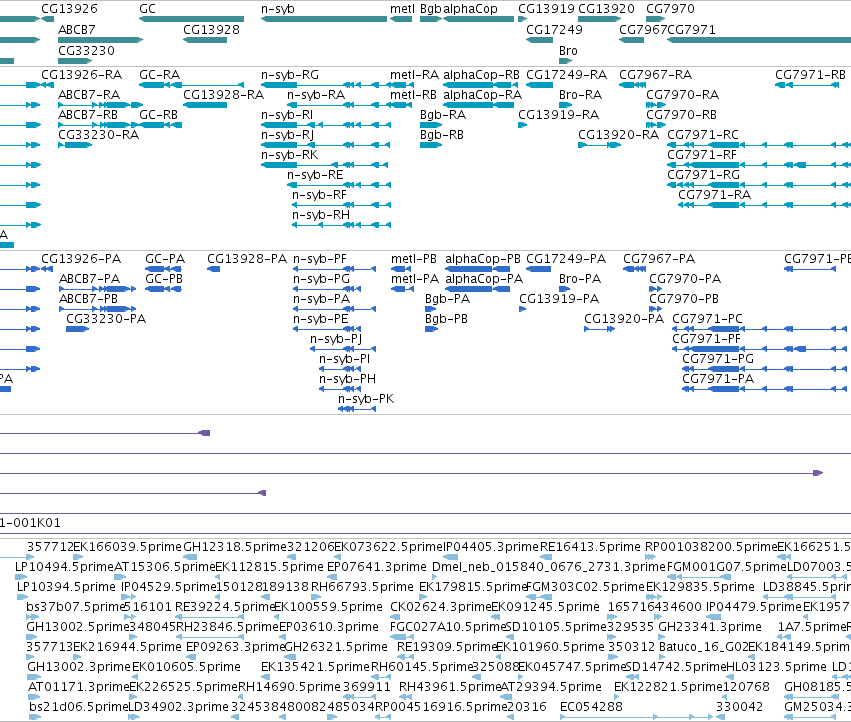Click the AT01171.3prime label
Screen dimensions: 851x722
[79, 687]
